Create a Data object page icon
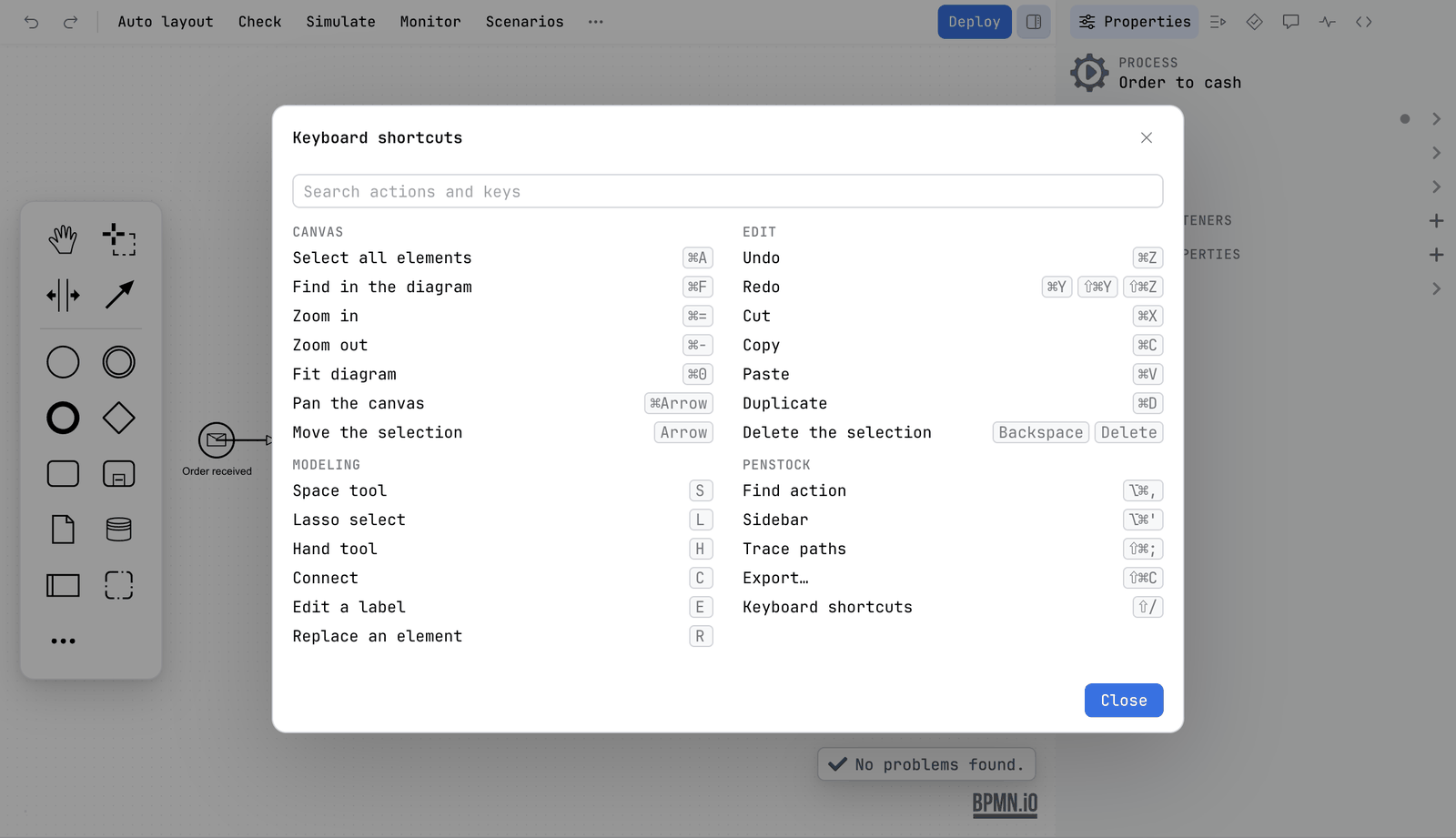 pyautogui.click(x=63, y=530)
